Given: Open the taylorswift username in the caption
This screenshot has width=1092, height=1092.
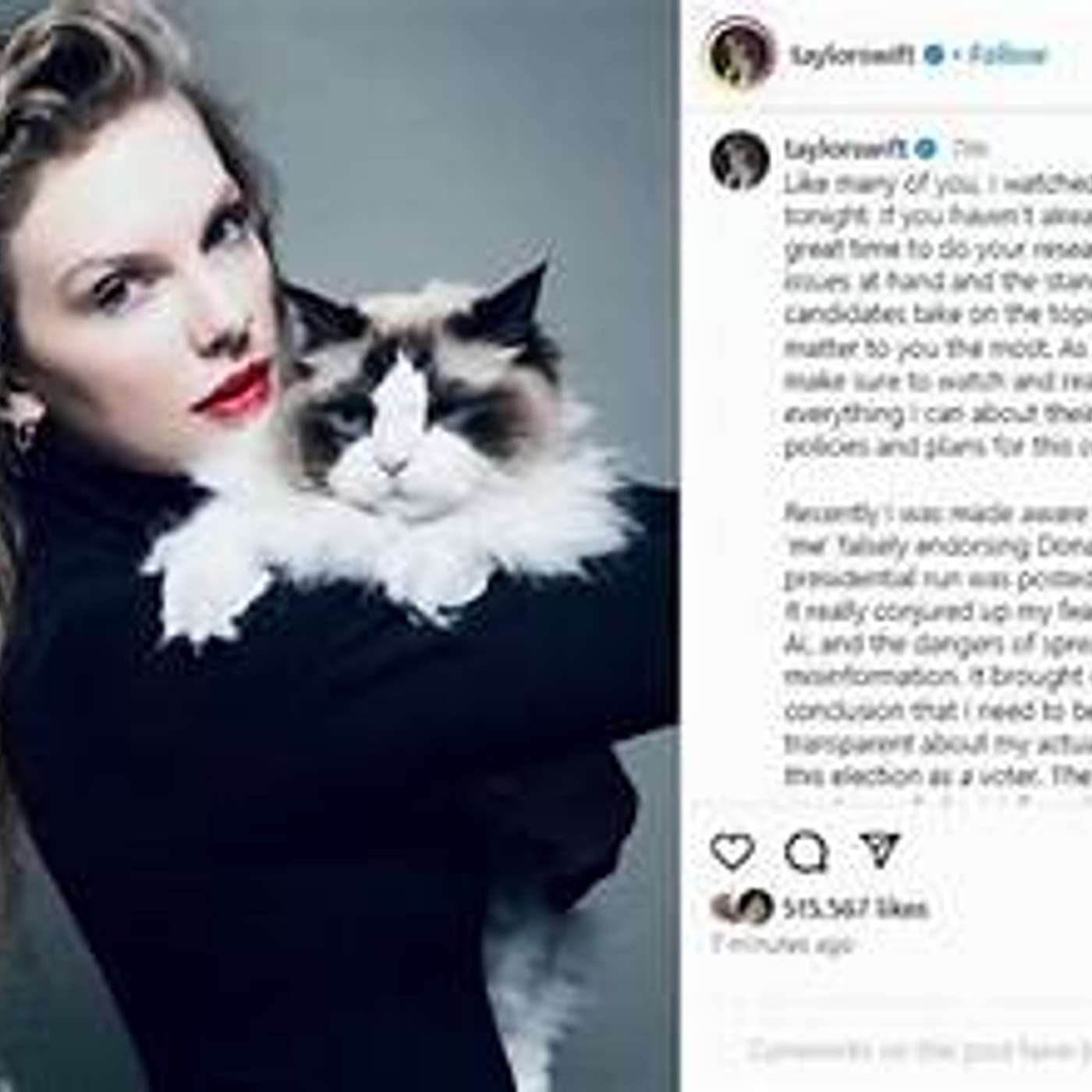Looking at the screenshot, I should pyautogui.click(x=847, y=148).
